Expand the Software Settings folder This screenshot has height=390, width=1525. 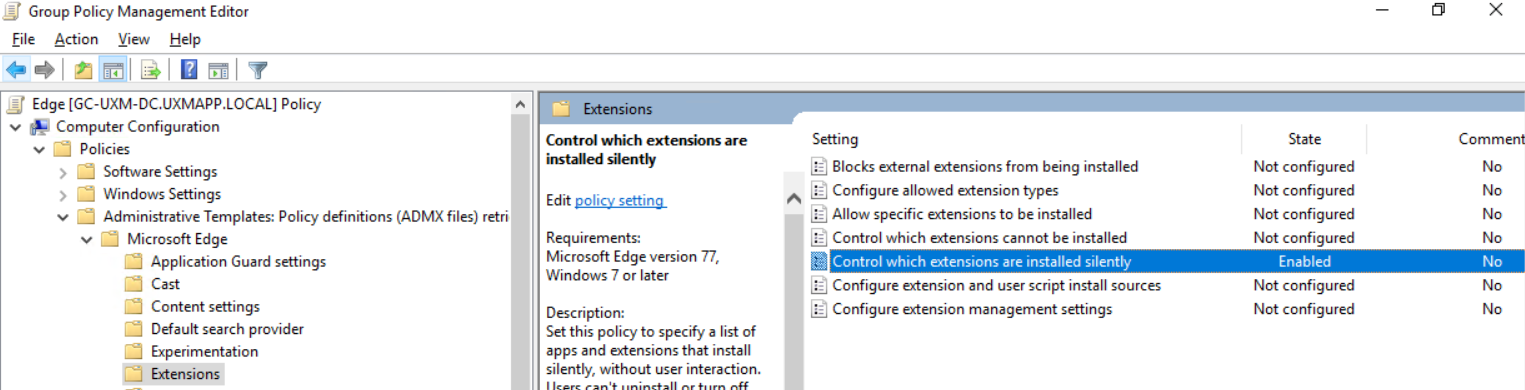pos(64,172)
